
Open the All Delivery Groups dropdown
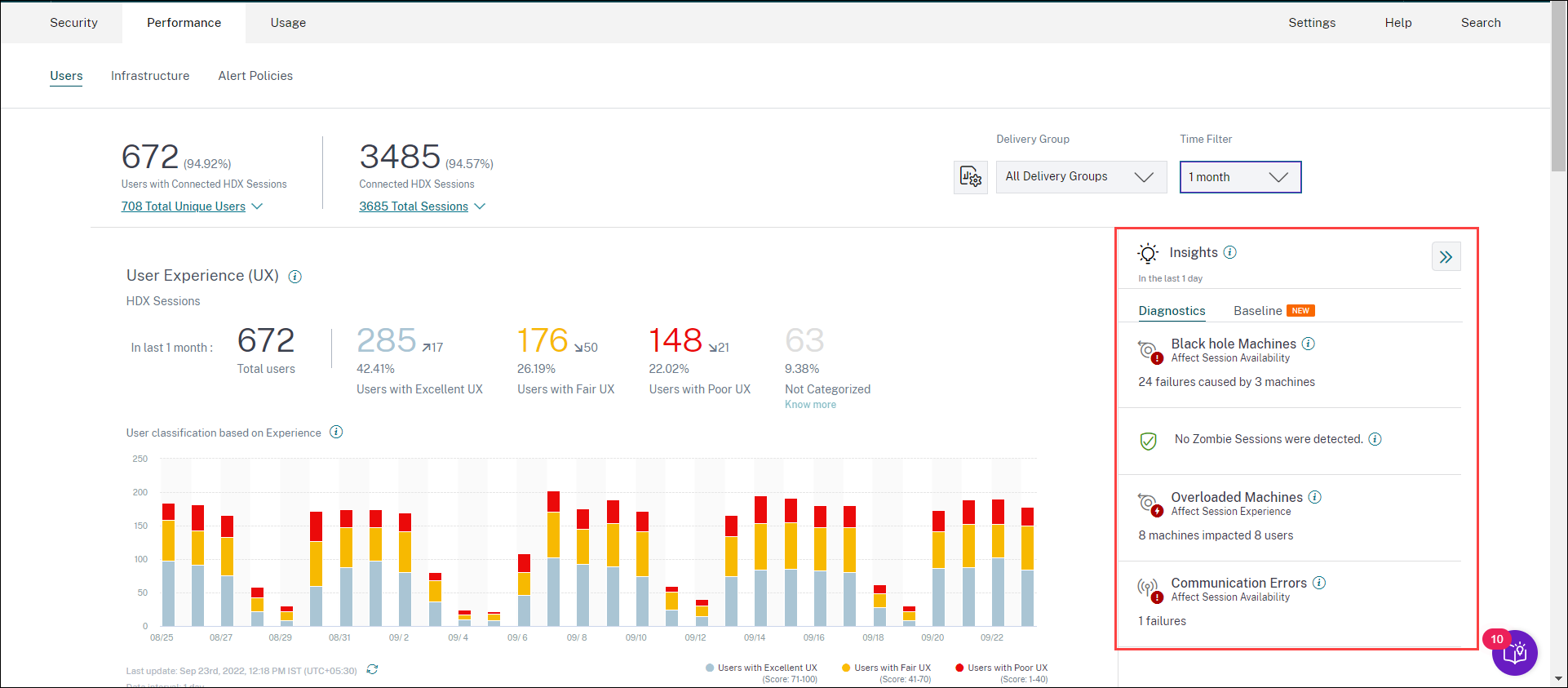pos(1081,177)
